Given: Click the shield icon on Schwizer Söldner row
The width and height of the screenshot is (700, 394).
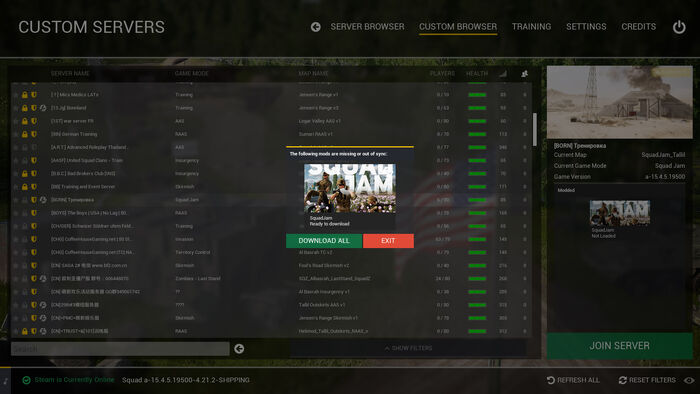Looking at the screenshot, I should [34, 226].
